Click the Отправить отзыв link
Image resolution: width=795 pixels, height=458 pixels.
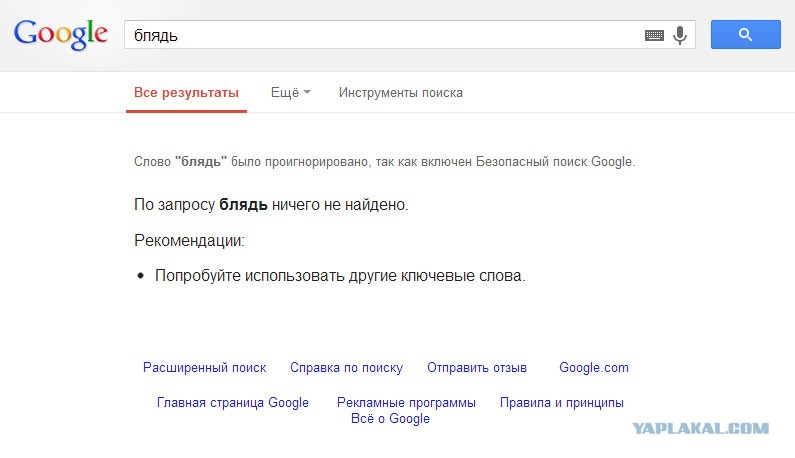[x=477, y=367]
